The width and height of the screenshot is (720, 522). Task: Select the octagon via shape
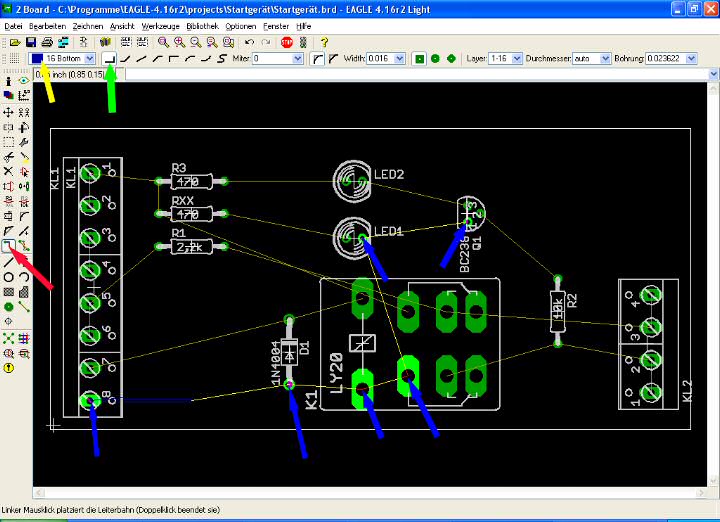[x=452, y=59]
